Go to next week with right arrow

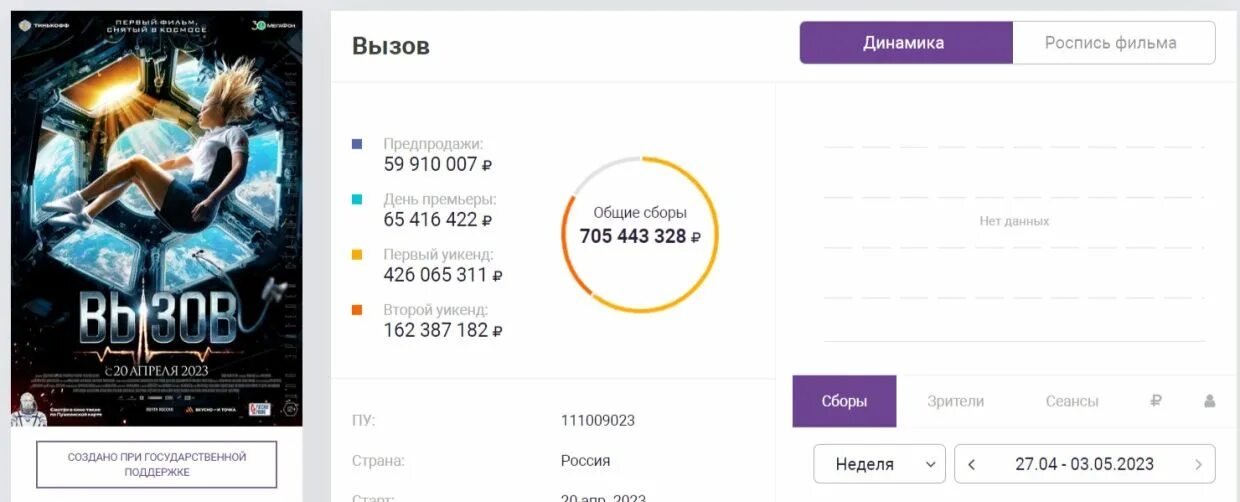point(1198,464)
